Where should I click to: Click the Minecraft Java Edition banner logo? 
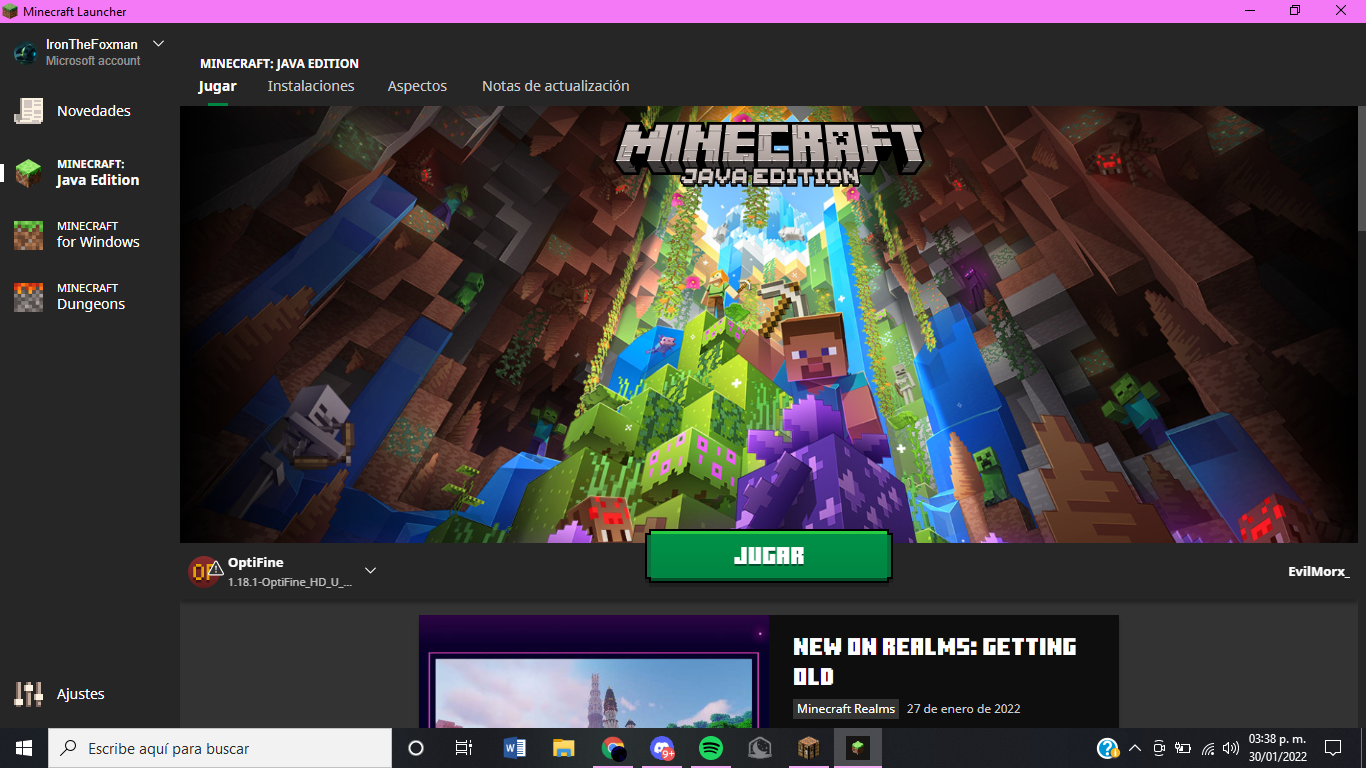[x=769, y=153]
